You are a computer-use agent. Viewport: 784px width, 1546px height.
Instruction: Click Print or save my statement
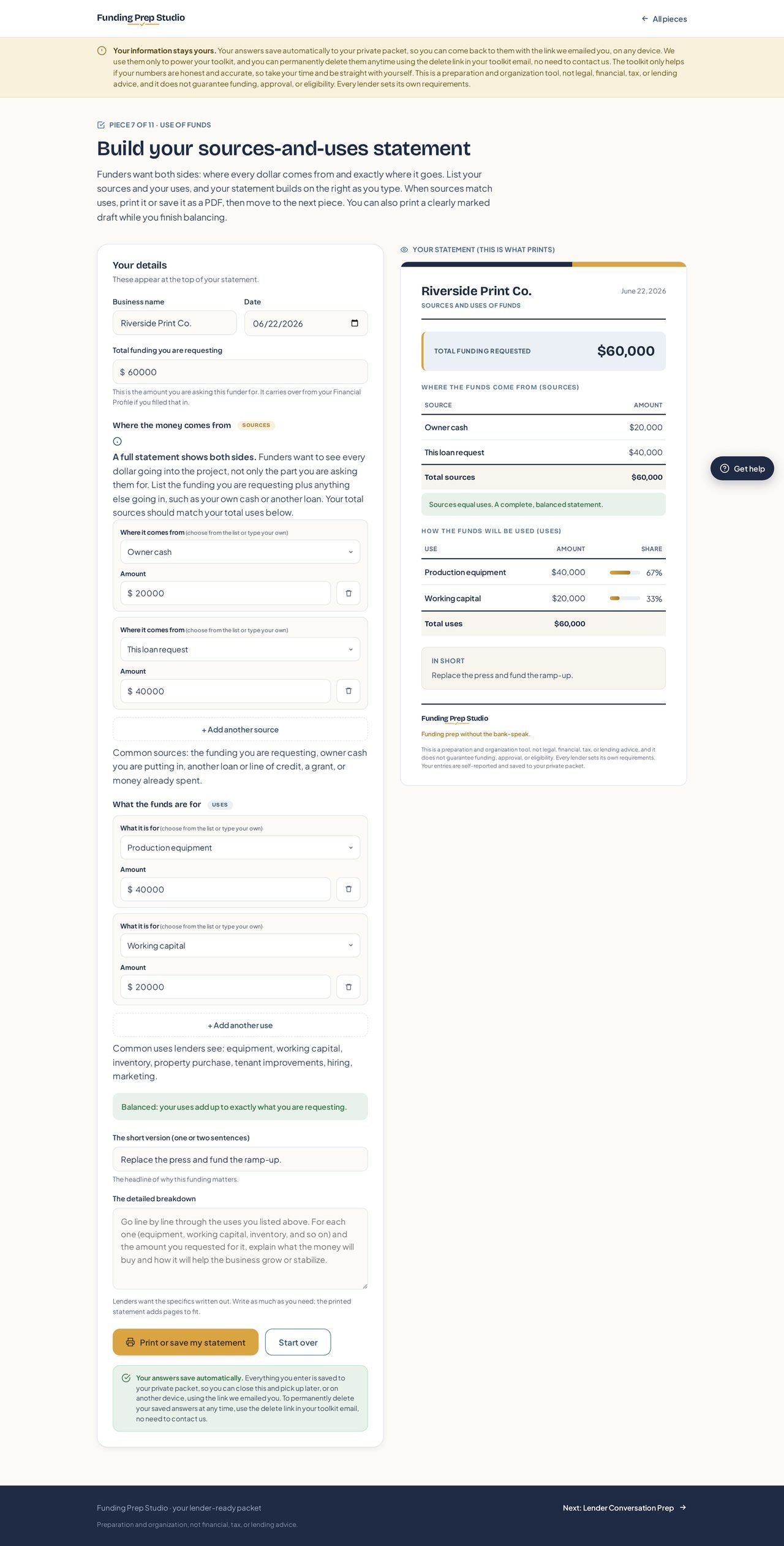[186, 1343]
